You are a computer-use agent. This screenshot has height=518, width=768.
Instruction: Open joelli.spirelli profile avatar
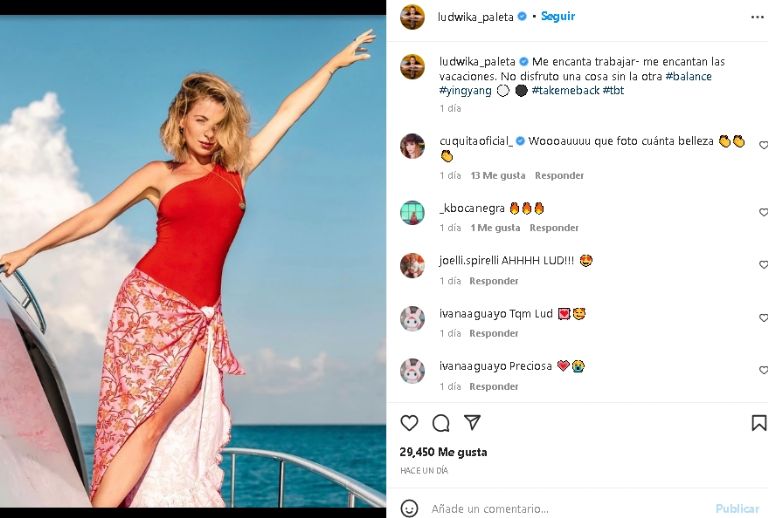pyautogui.click(x=412, y=265)
